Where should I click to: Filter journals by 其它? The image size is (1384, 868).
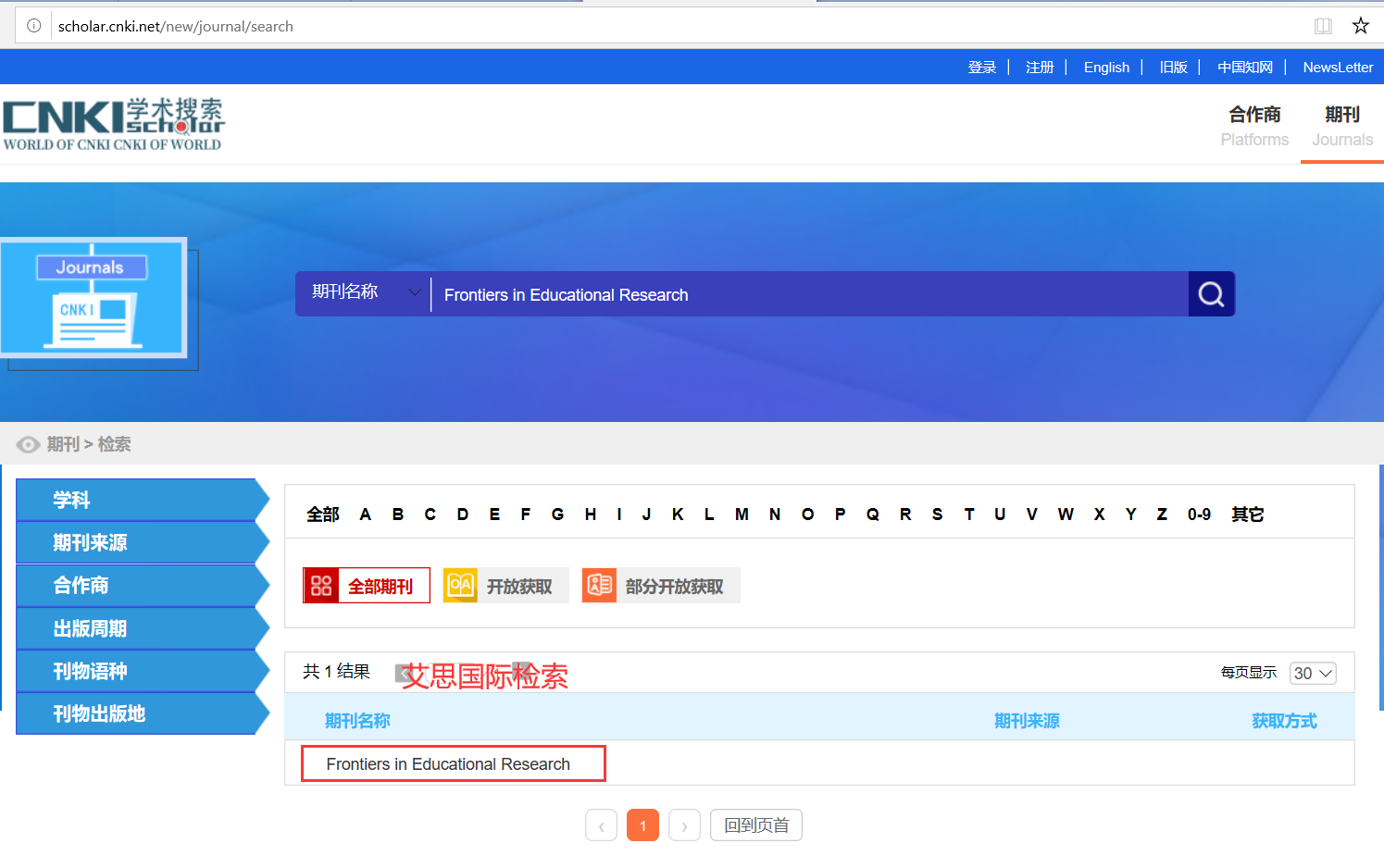pyautogui.click(x=1247, y=515)
